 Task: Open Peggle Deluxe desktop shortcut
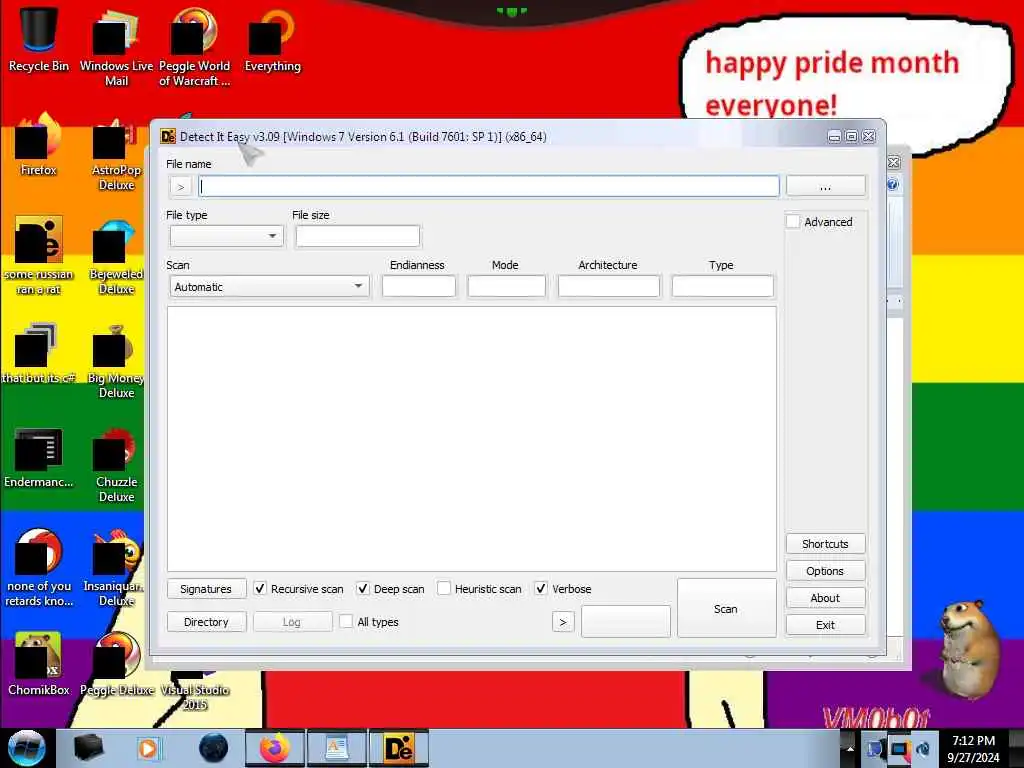(x=116, y=664)
